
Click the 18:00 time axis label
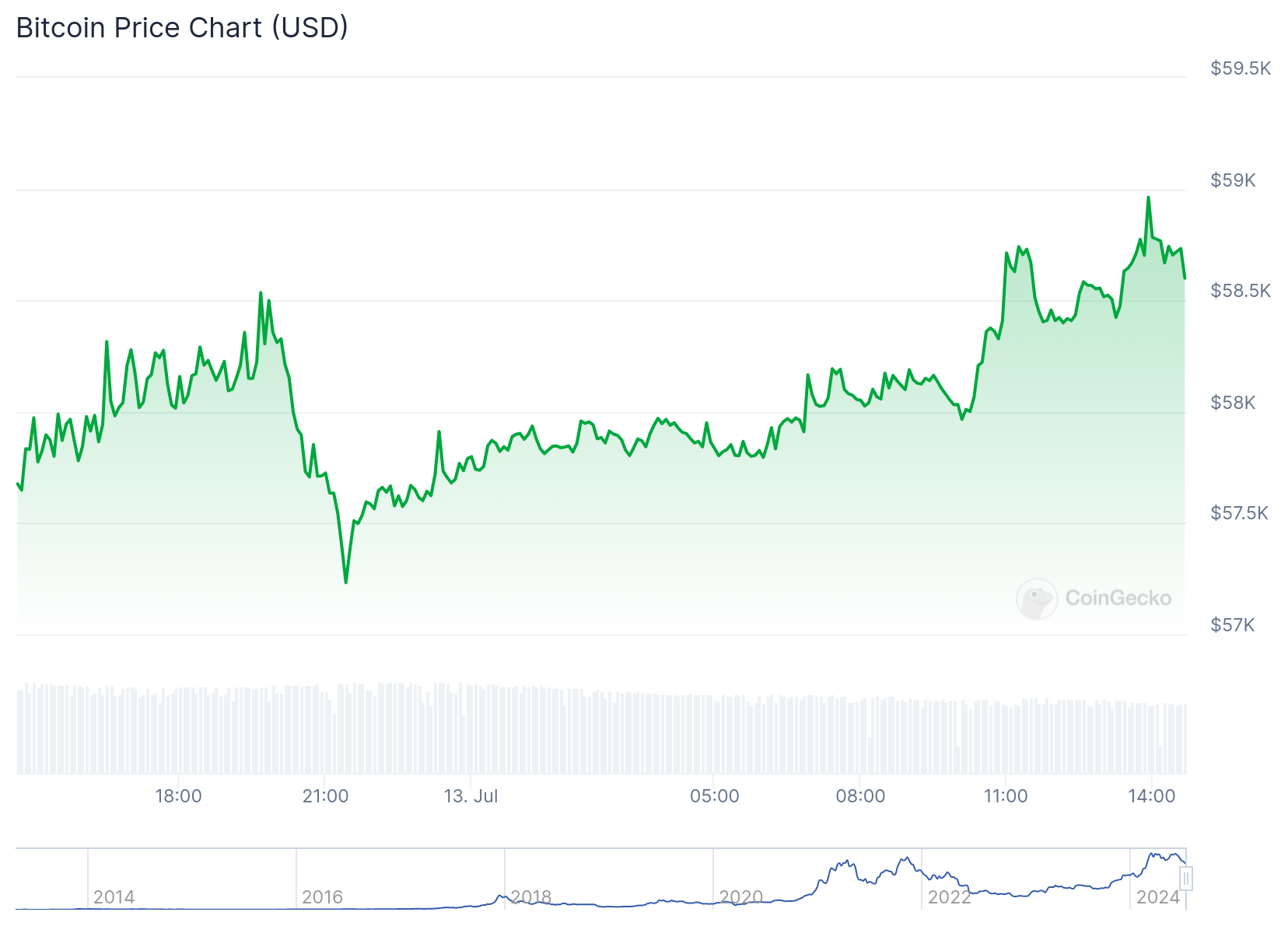point(178,796)
